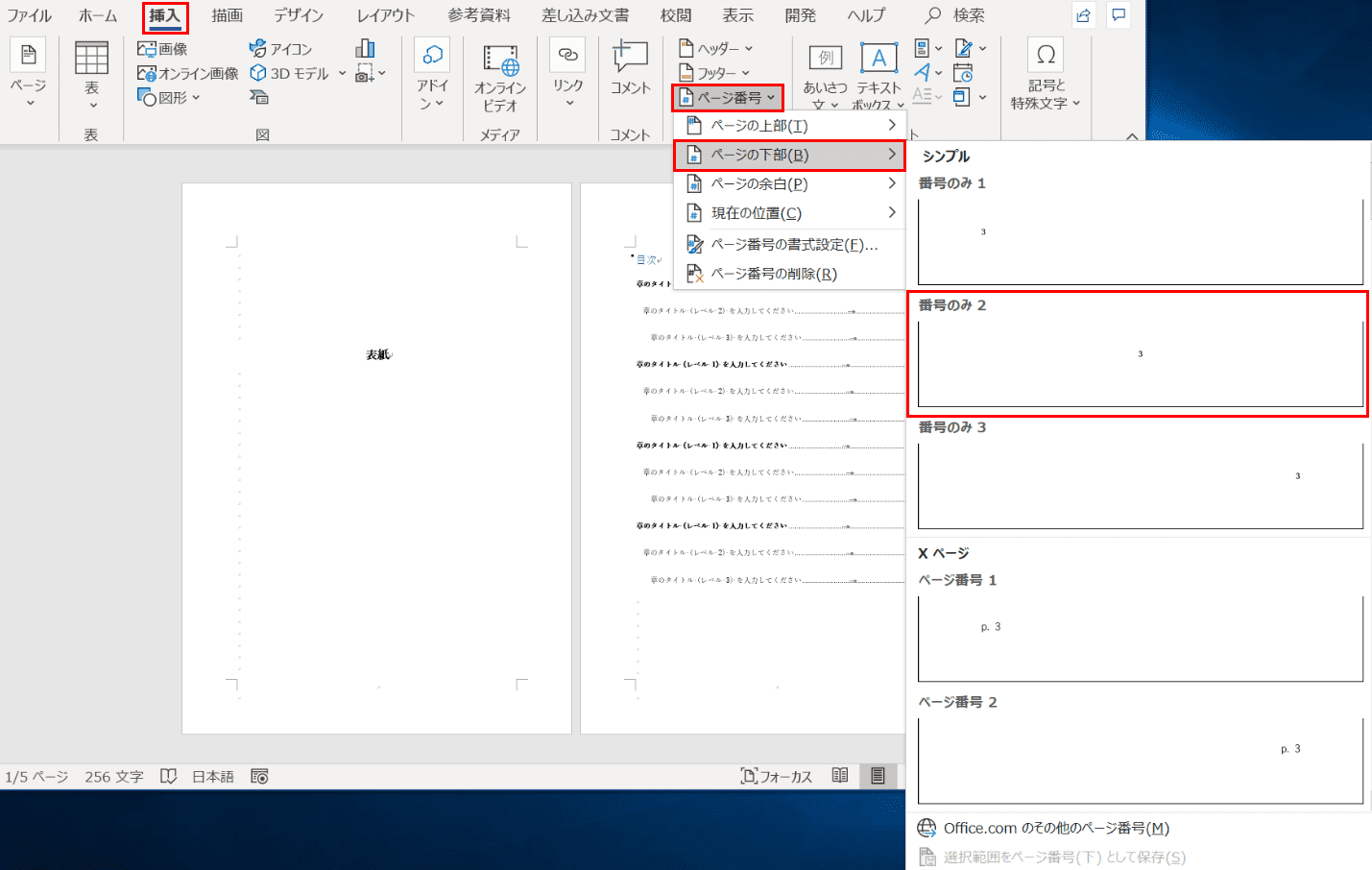Open the ヘッダー header dropdown

tap(715, 48)
